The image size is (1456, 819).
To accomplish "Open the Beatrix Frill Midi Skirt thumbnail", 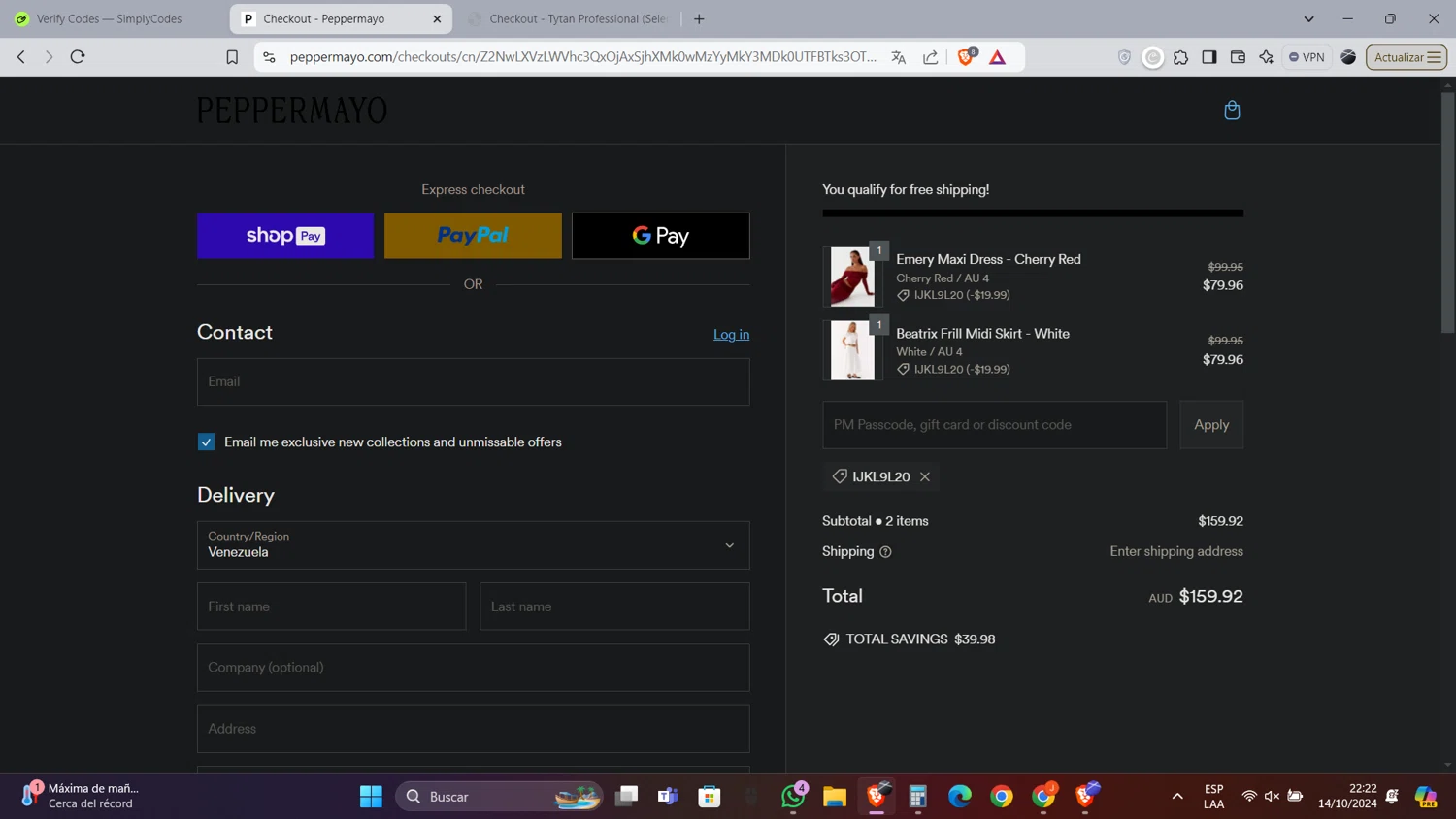I will (x=852, y=350).
